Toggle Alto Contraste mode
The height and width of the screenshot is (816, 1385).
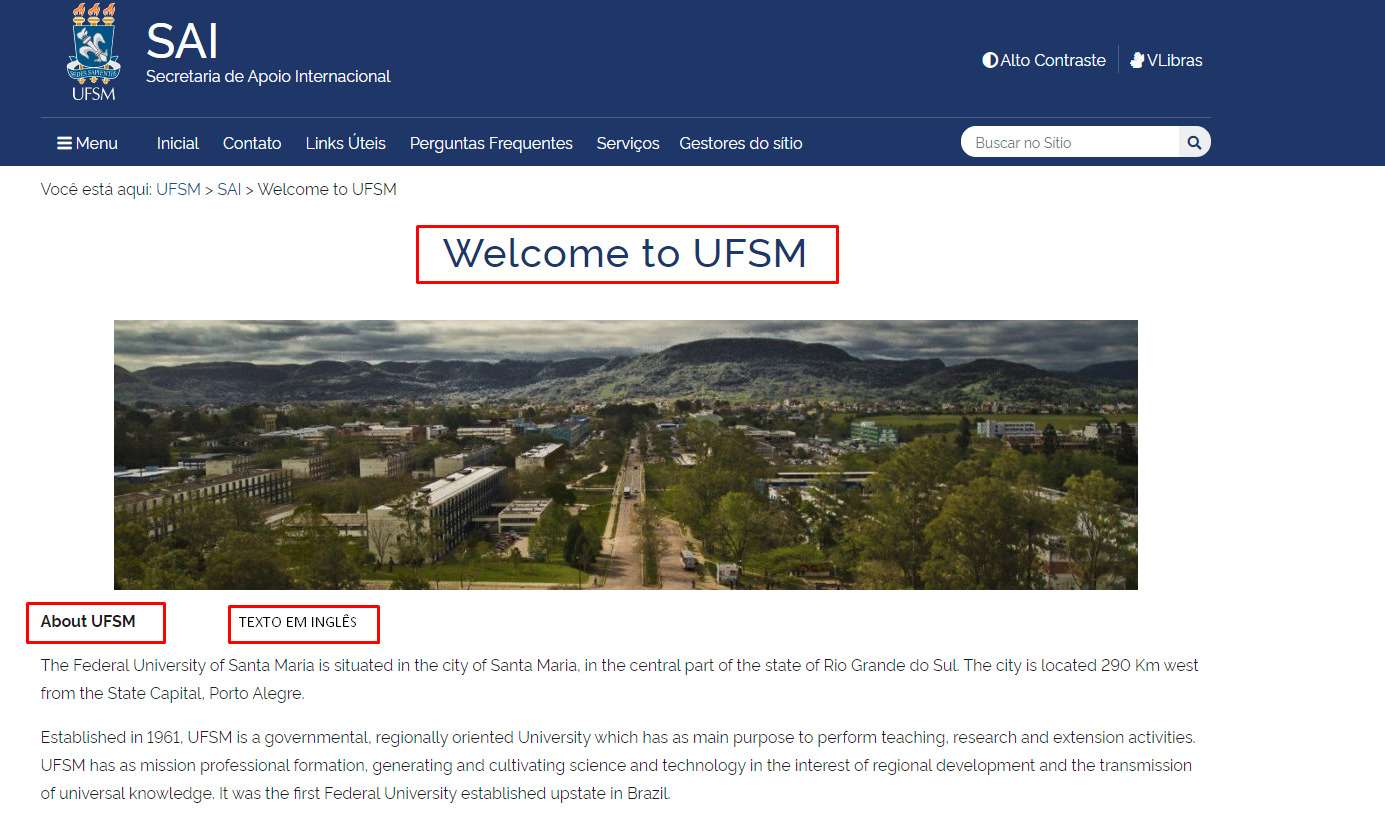click(1044, 60)
